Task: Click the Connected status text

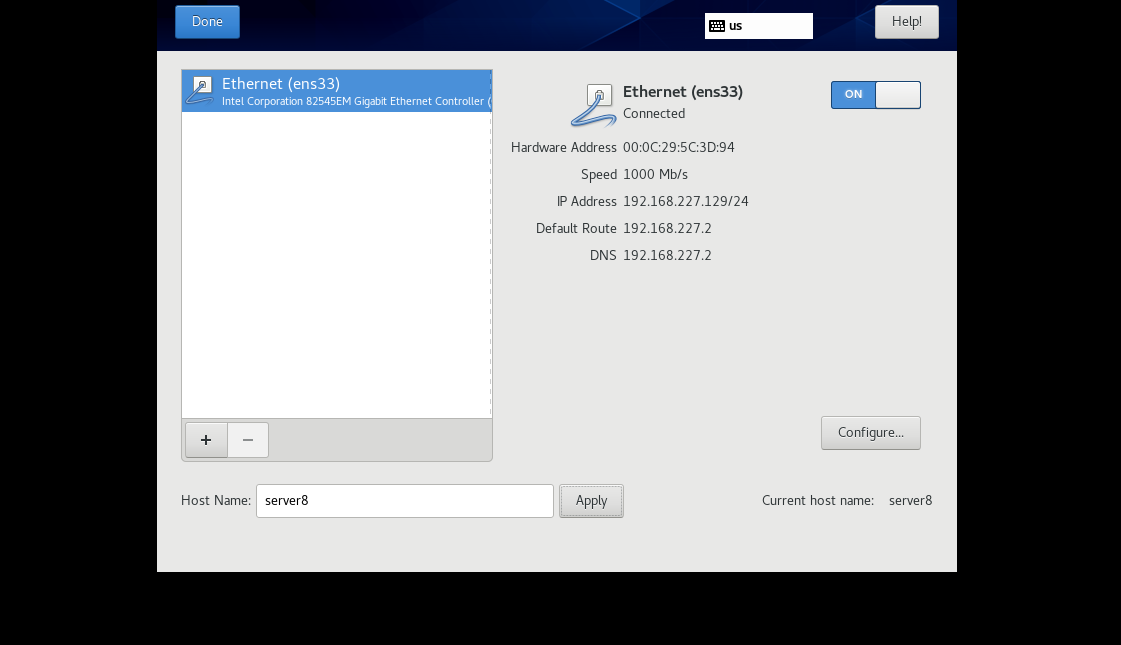Action: coord(654,114)
